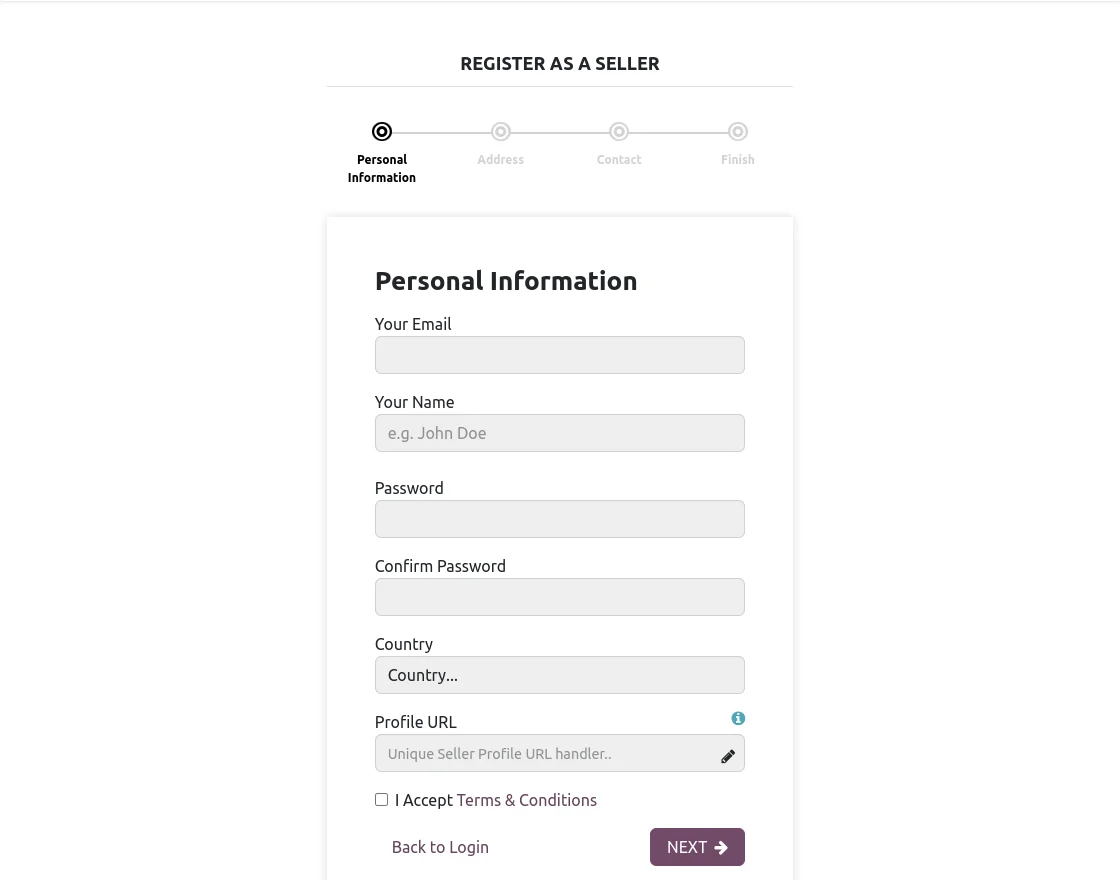Click the Contact step icon

[618, 131]
